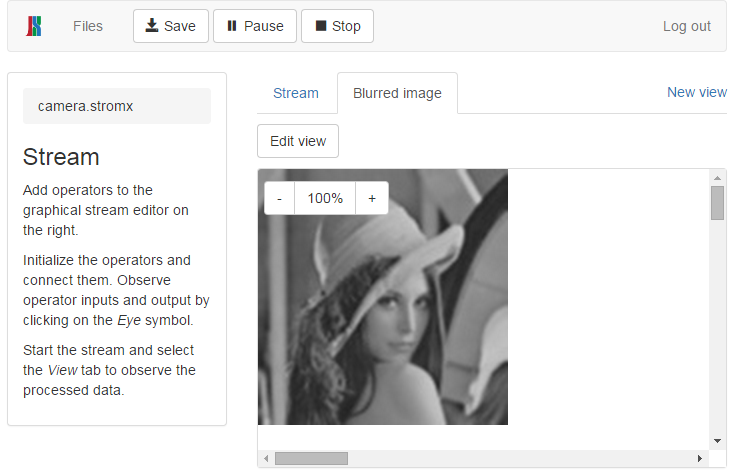Open Edit view

tap(298, 141)
